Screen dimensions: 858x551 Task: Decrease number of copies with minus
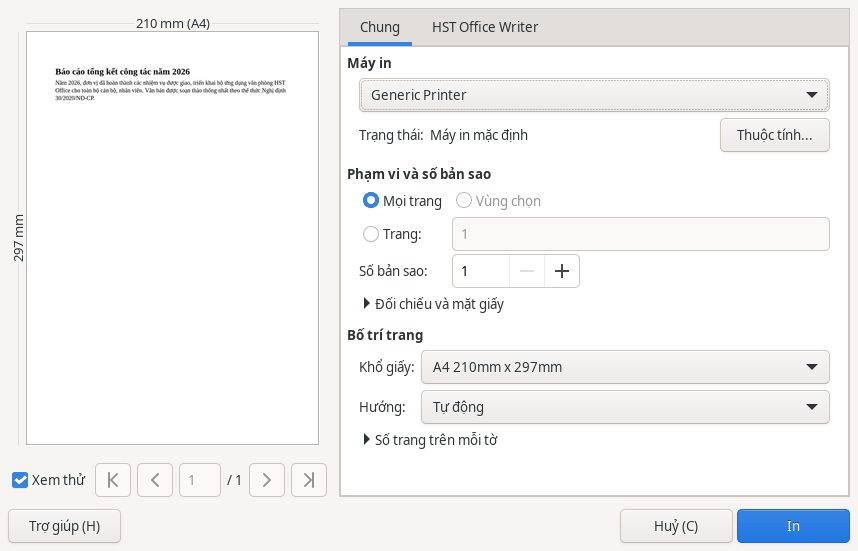[x=526, y=271]
